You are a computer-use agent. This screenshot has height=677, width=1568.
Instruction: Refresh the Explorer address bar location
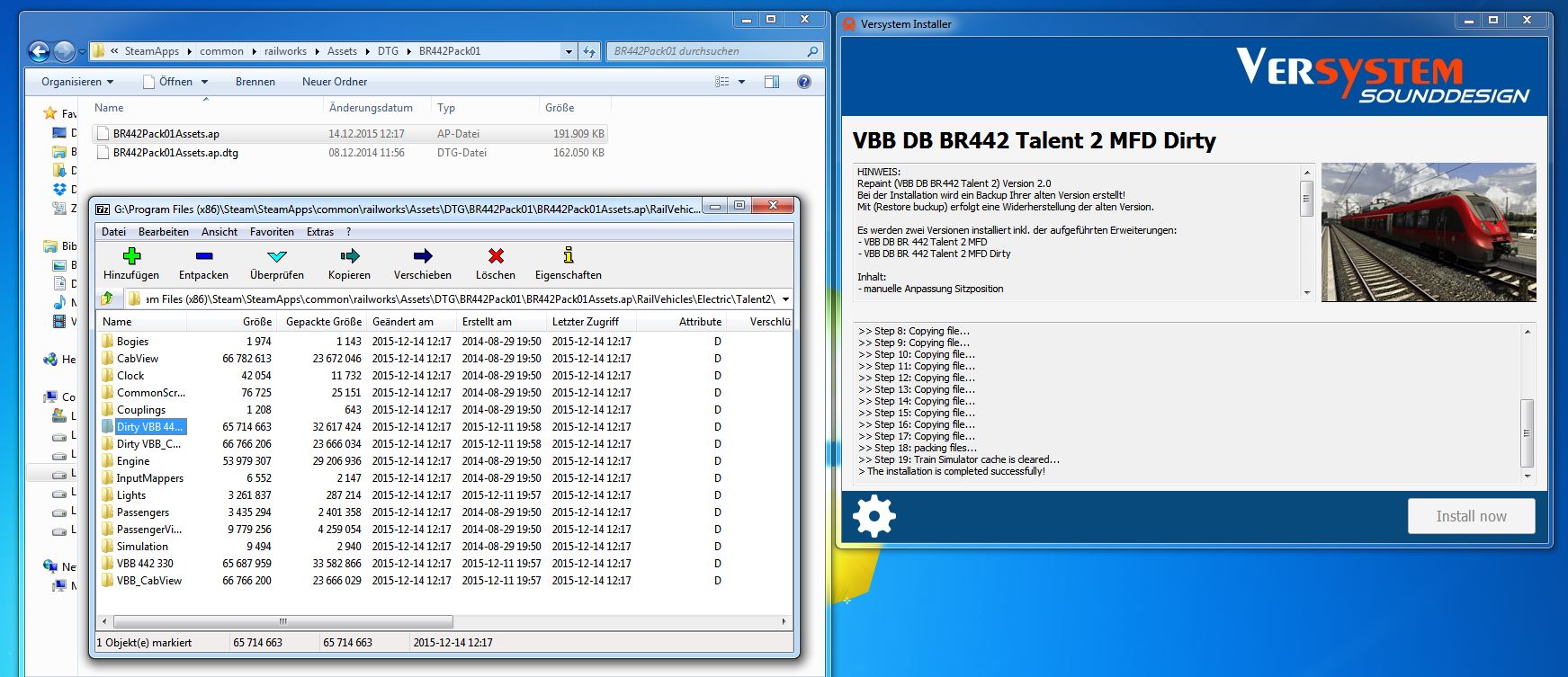(589, 51)
